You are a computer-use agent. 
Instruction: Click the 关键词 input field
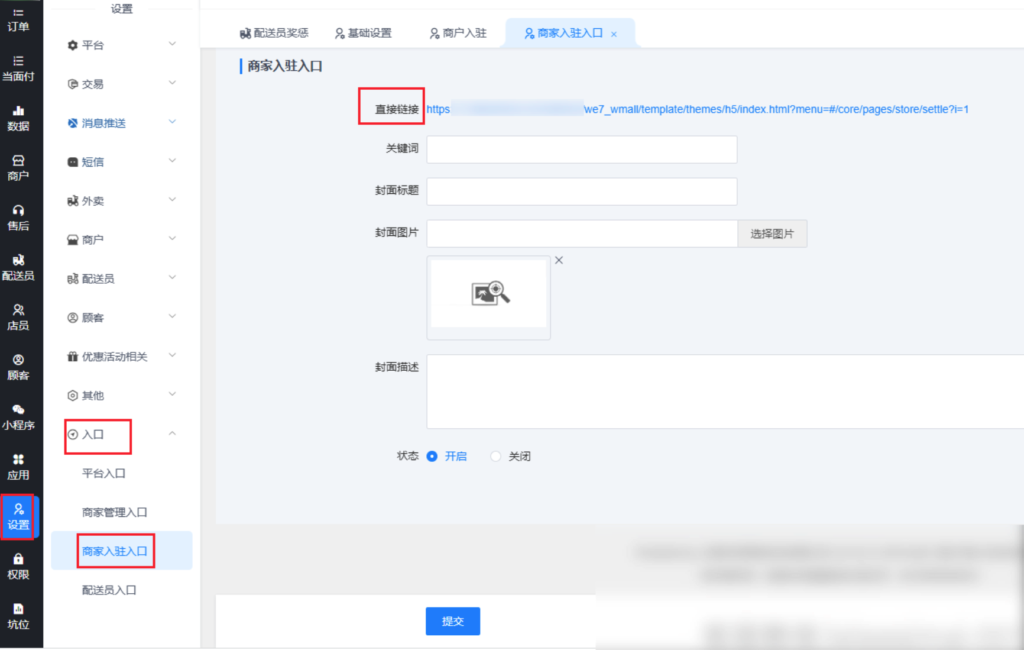point(581,150)
